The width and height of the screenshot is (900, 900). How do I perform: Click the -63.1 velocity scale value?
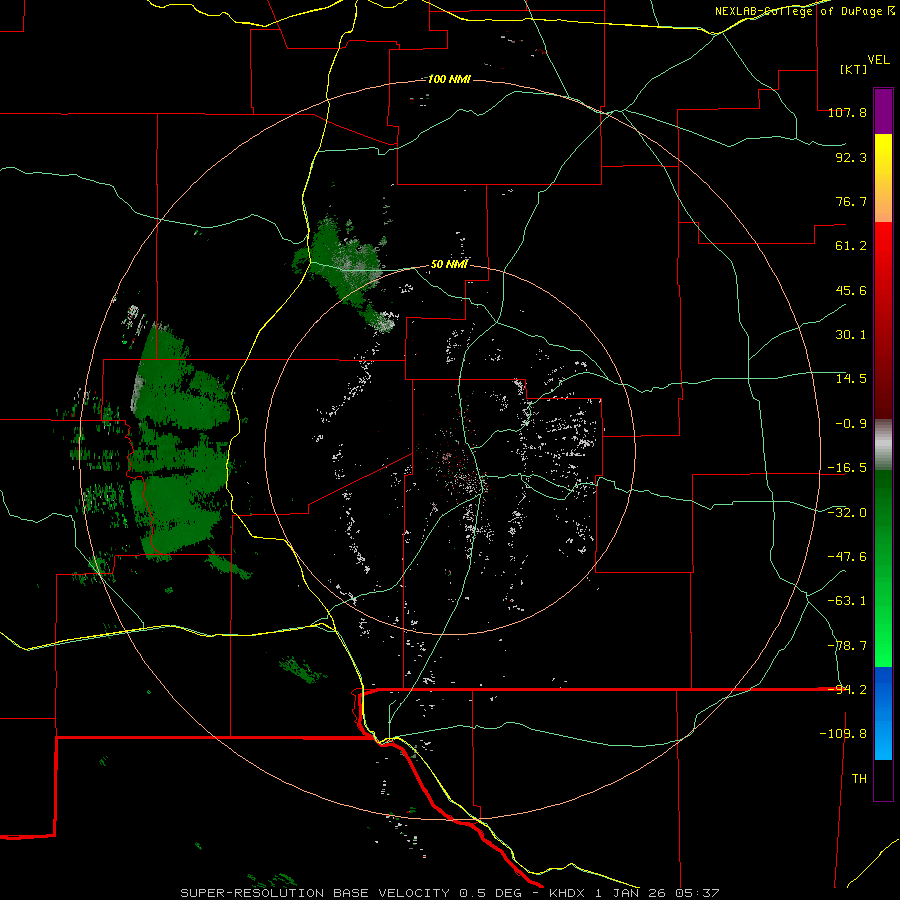click(x=847, y=601)
